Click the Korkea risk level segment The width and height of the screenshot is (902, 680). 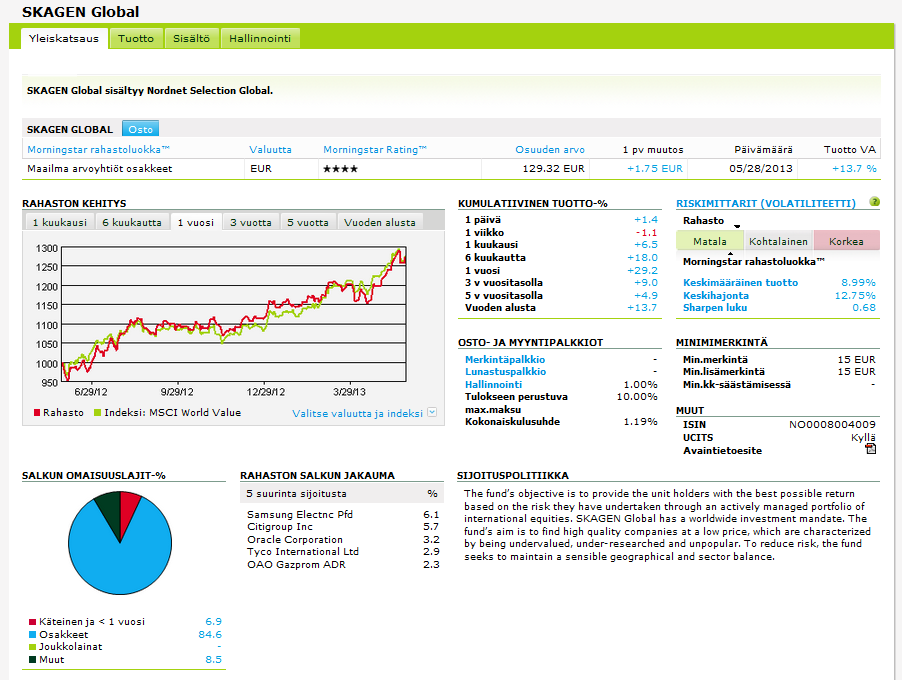846,241
